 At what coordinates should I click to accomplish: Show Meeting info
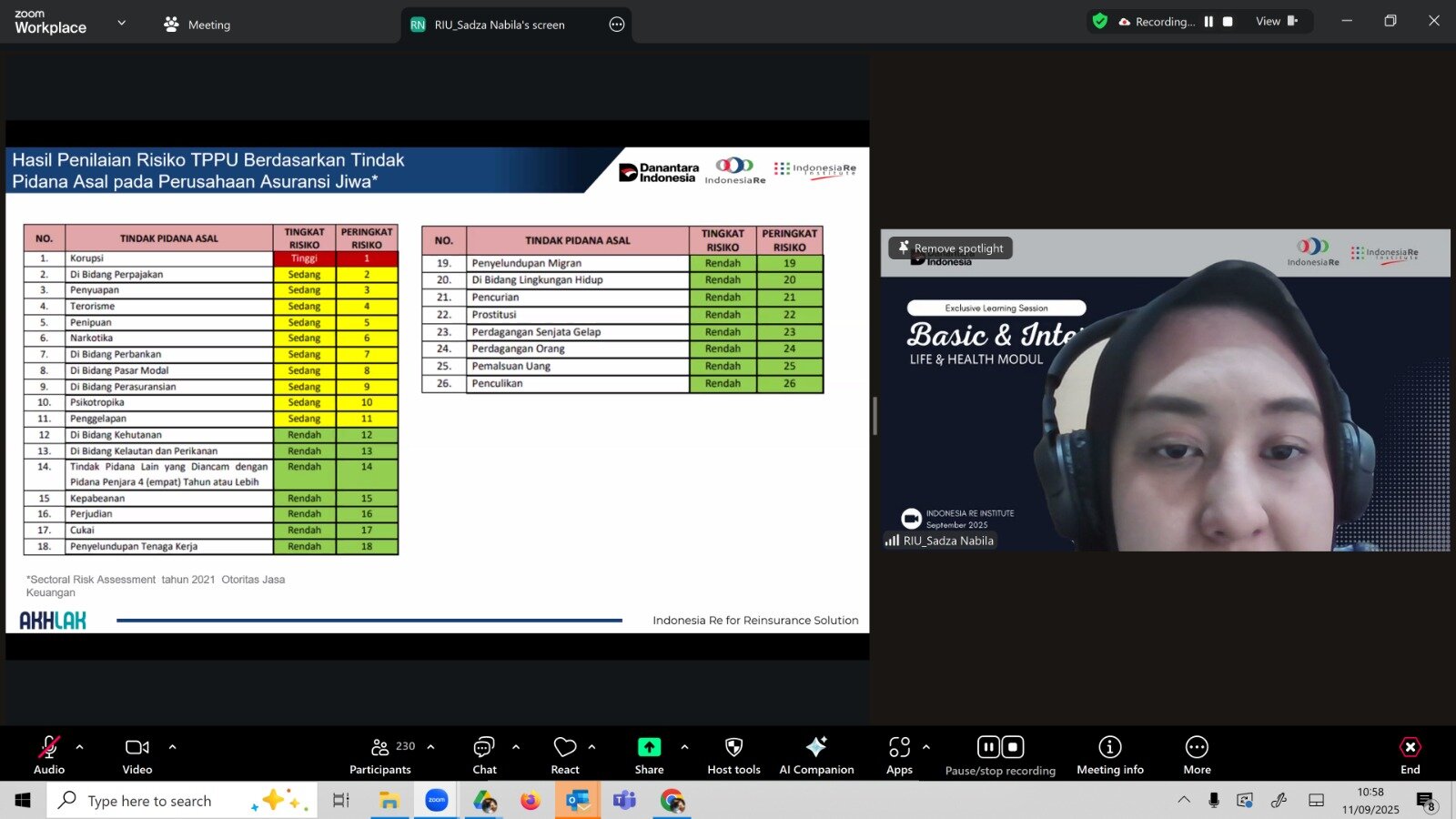[1109, 755]
